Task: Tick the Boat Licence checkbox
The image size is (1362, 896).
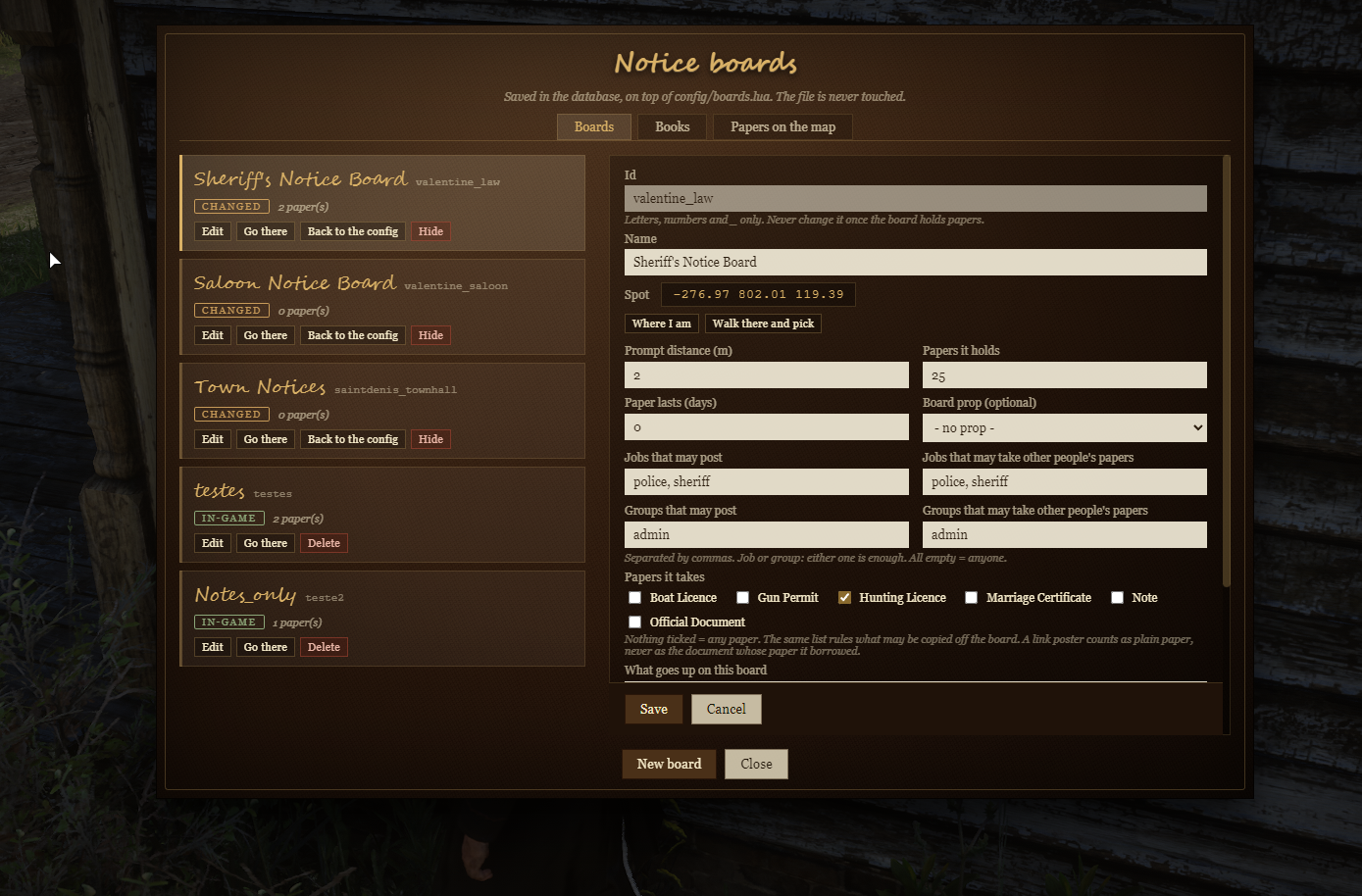Action: point(634,598)
